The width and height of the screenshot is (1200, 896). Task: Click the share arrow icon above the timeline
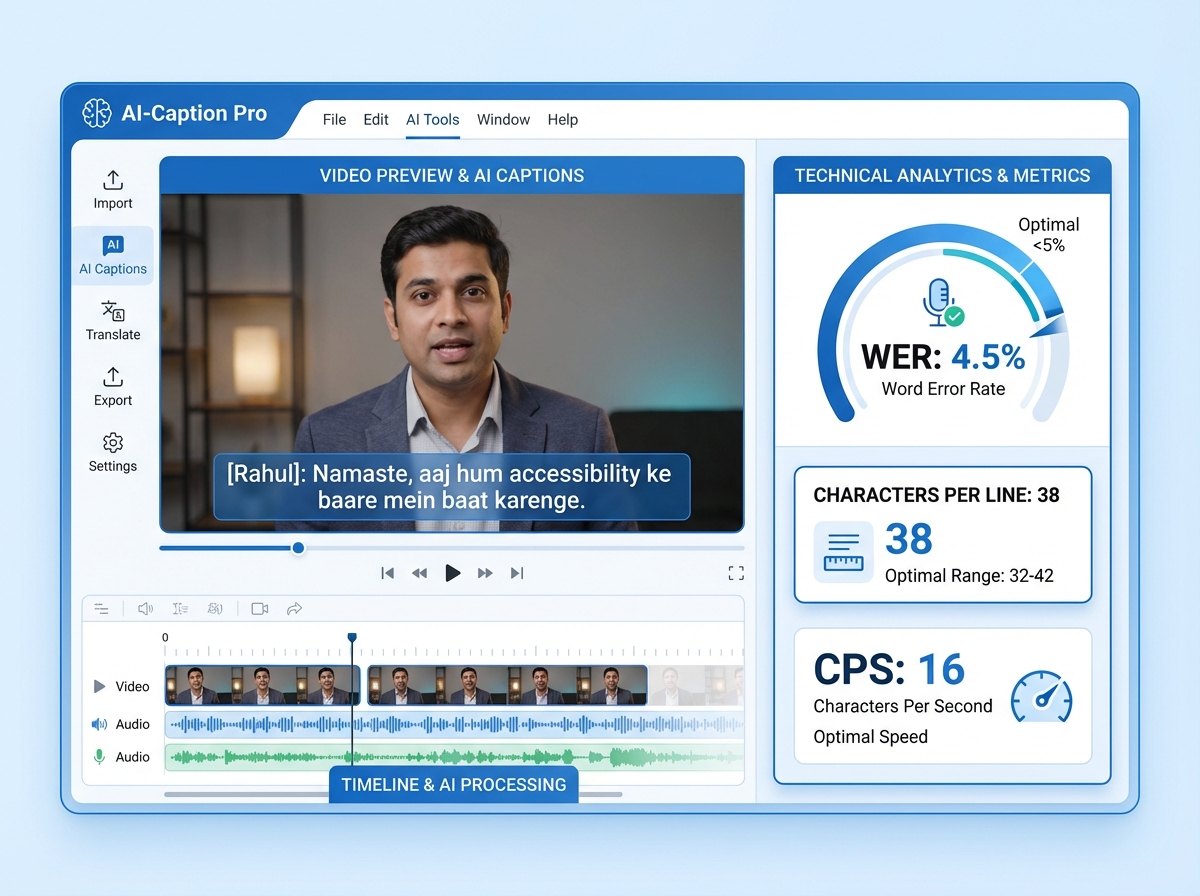pyautogui.click(x=296, y=608)
